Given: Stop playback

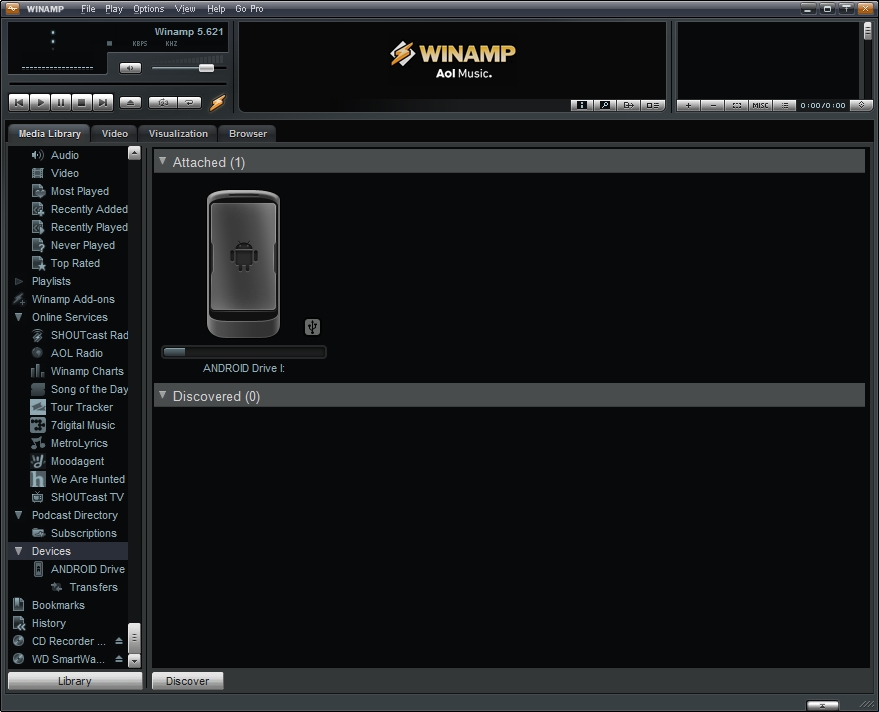Looking at the screenshot, I should [81, 103].
